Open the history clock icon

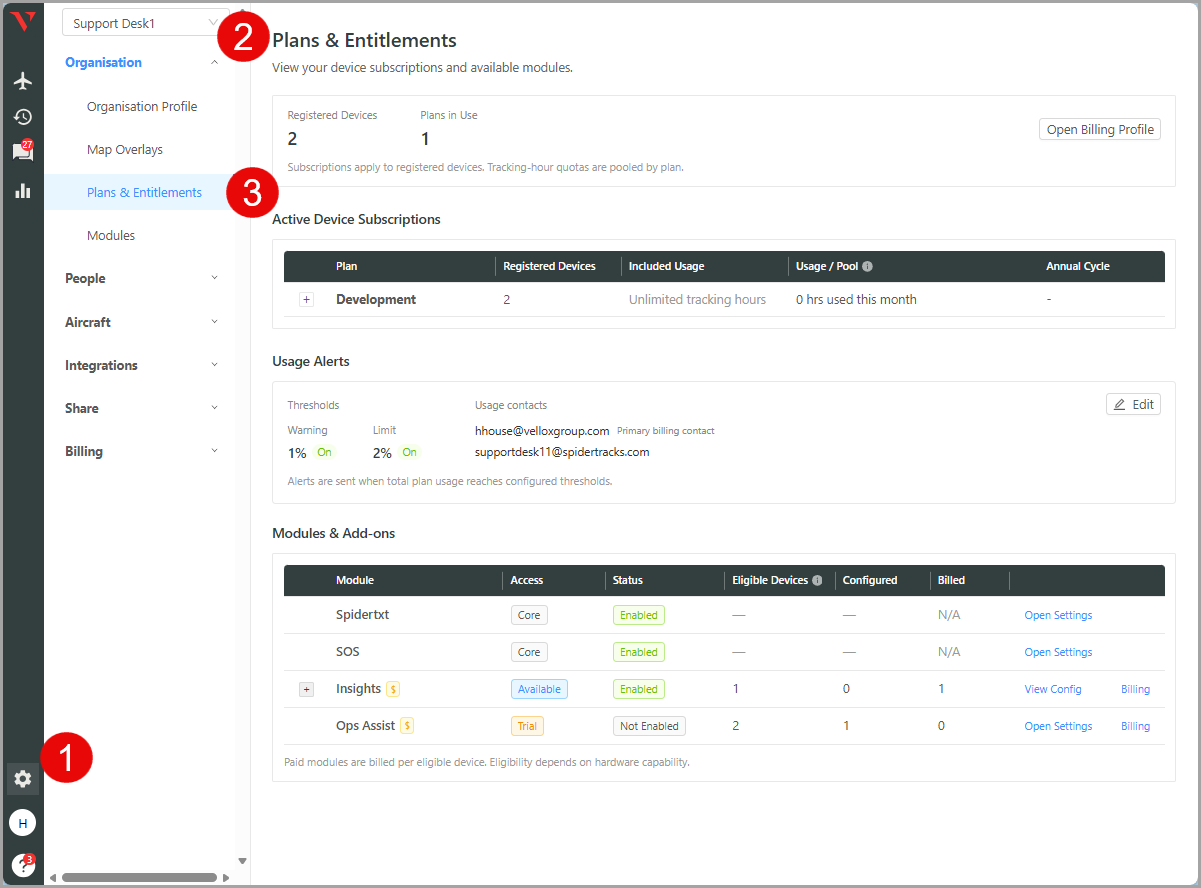[x=22, y=117]
